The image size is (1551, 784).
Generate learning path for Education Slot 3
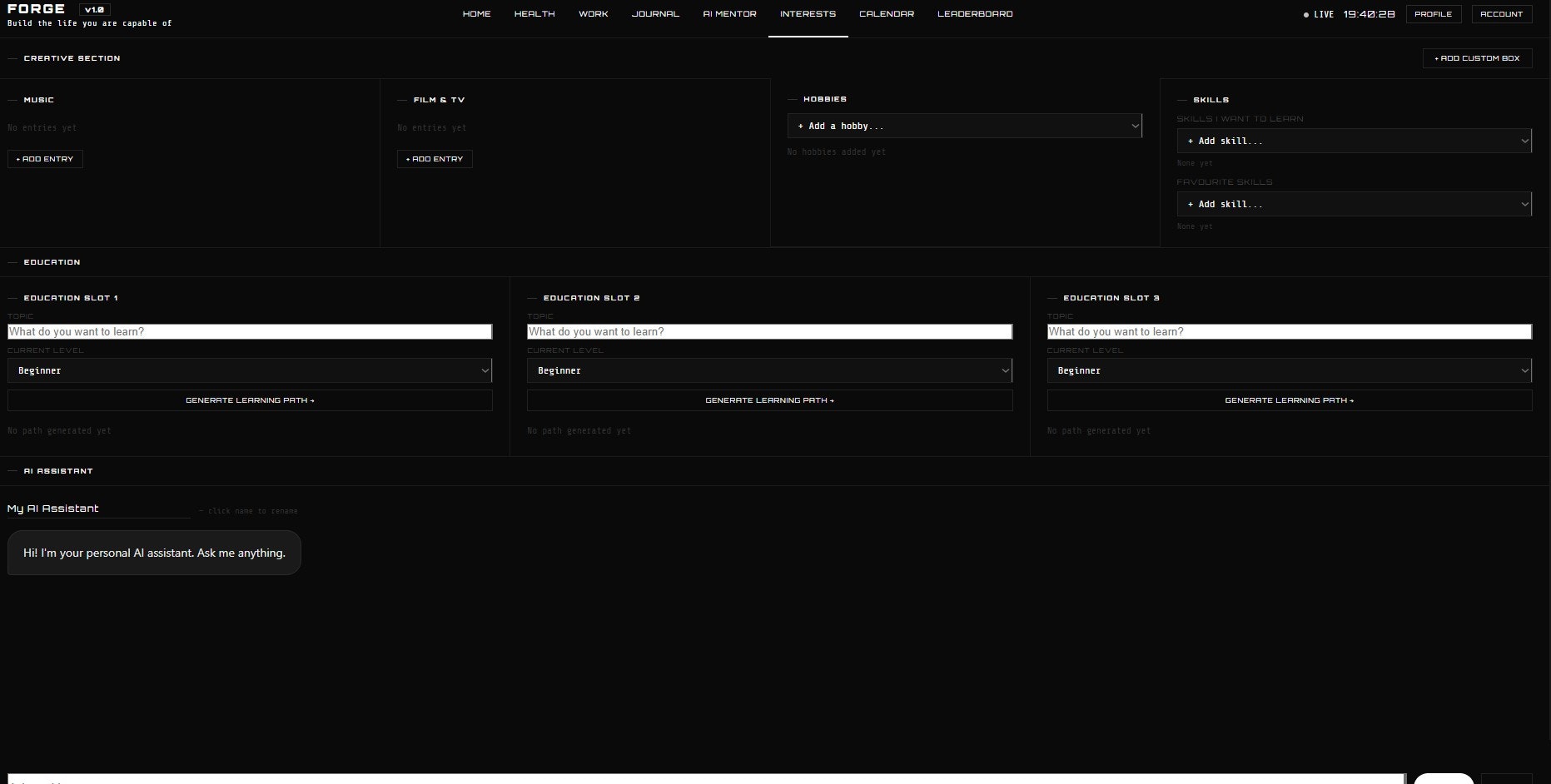tap(1289, 400)
